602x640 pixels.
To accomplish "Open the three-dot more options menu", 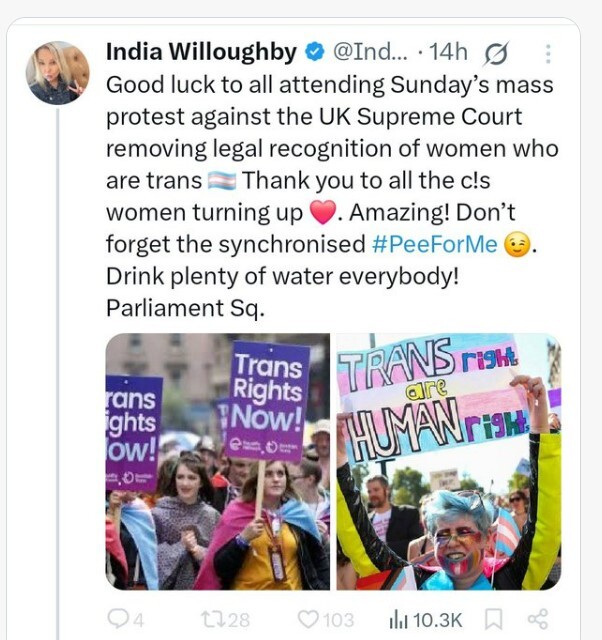I will point(548,53).
